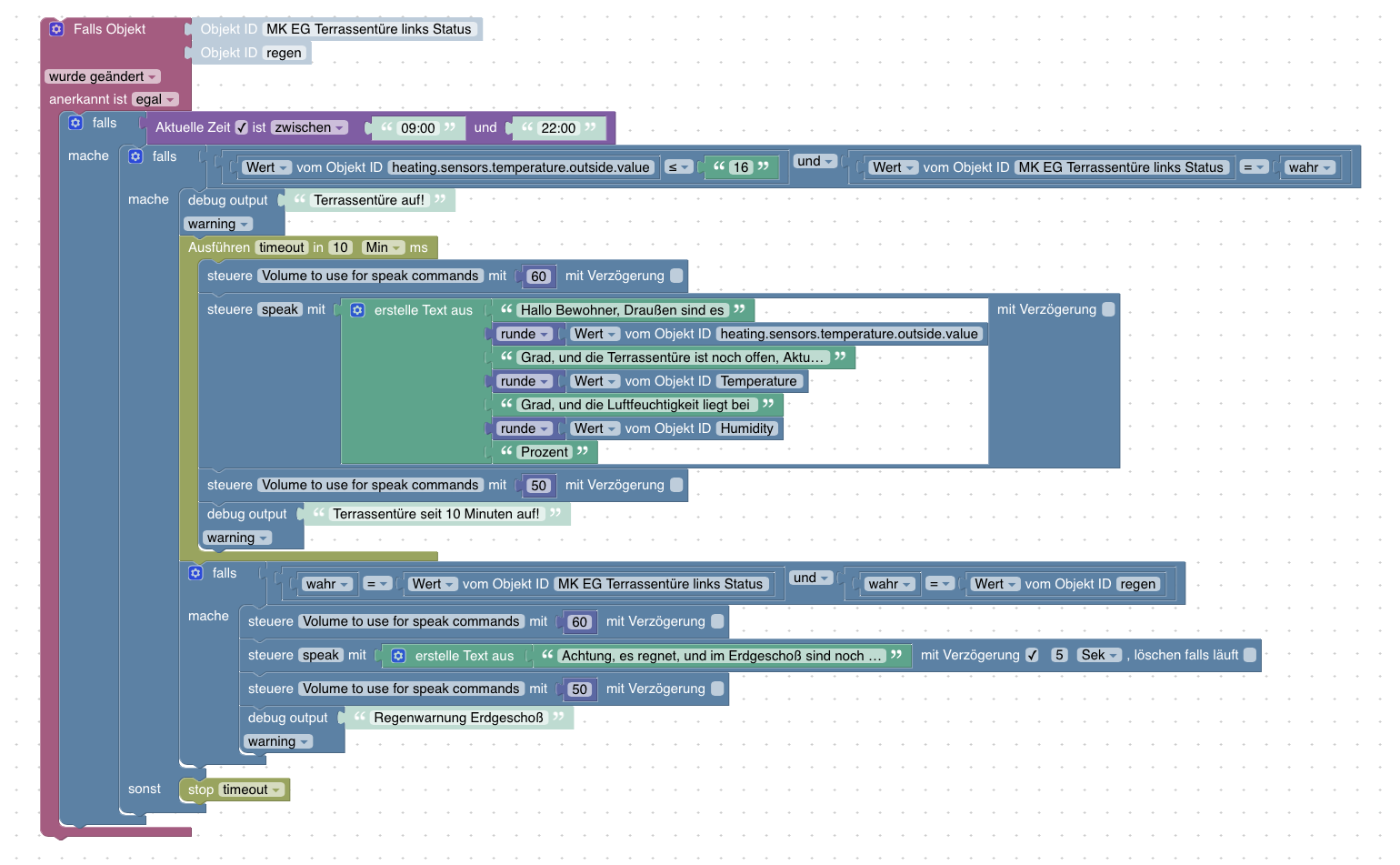This screenshot has height=865, width=1400.
Task: Open equals operator dropdown before regen Wert
Action: pos(940,584)
